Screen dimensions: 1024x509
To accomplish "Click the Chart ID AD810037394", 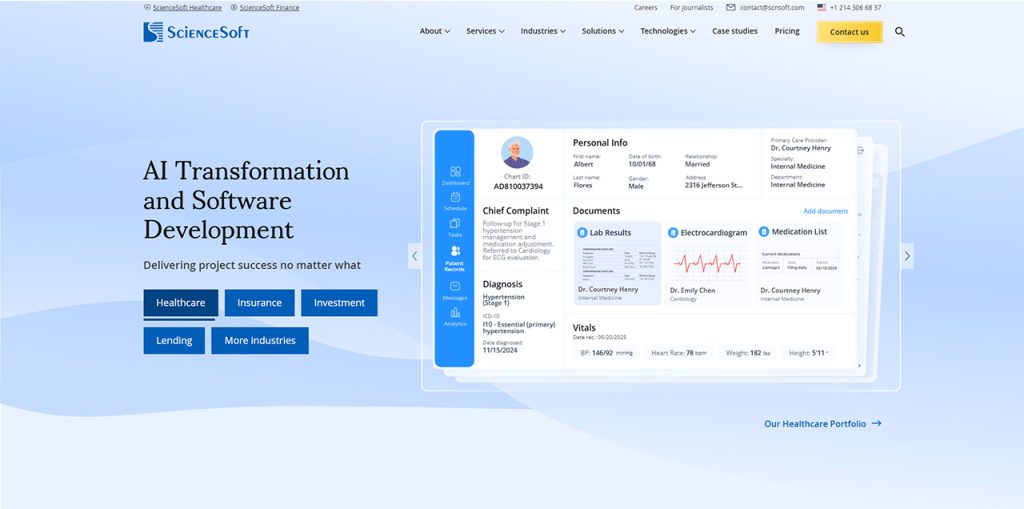I will (x=518, y=186).
